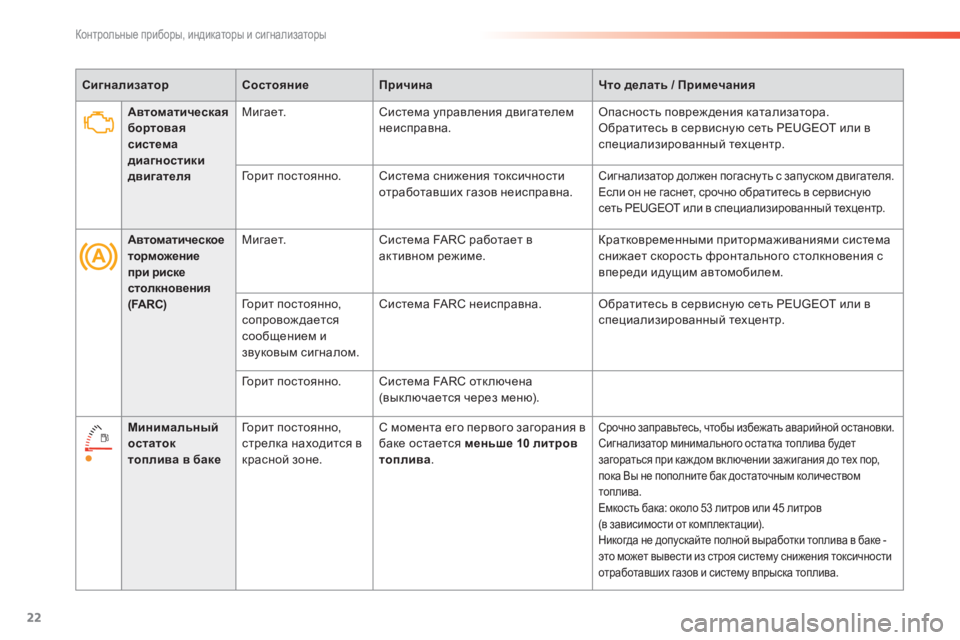Screen dimensions: 960x640
Task: Click 'Горит постоянно, сопровождается сообщением и звуковым сигналом.'
Action: (x=300, y=328)
